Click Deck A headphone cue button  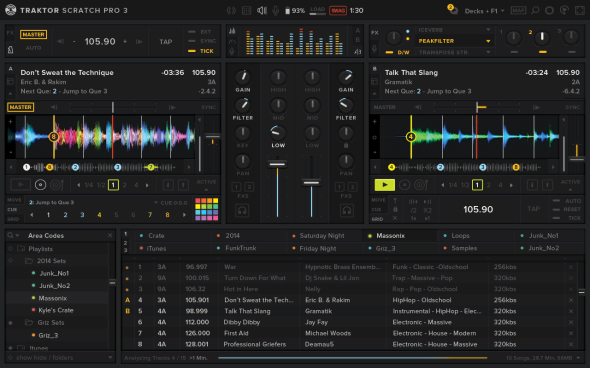tap(242, 211)
